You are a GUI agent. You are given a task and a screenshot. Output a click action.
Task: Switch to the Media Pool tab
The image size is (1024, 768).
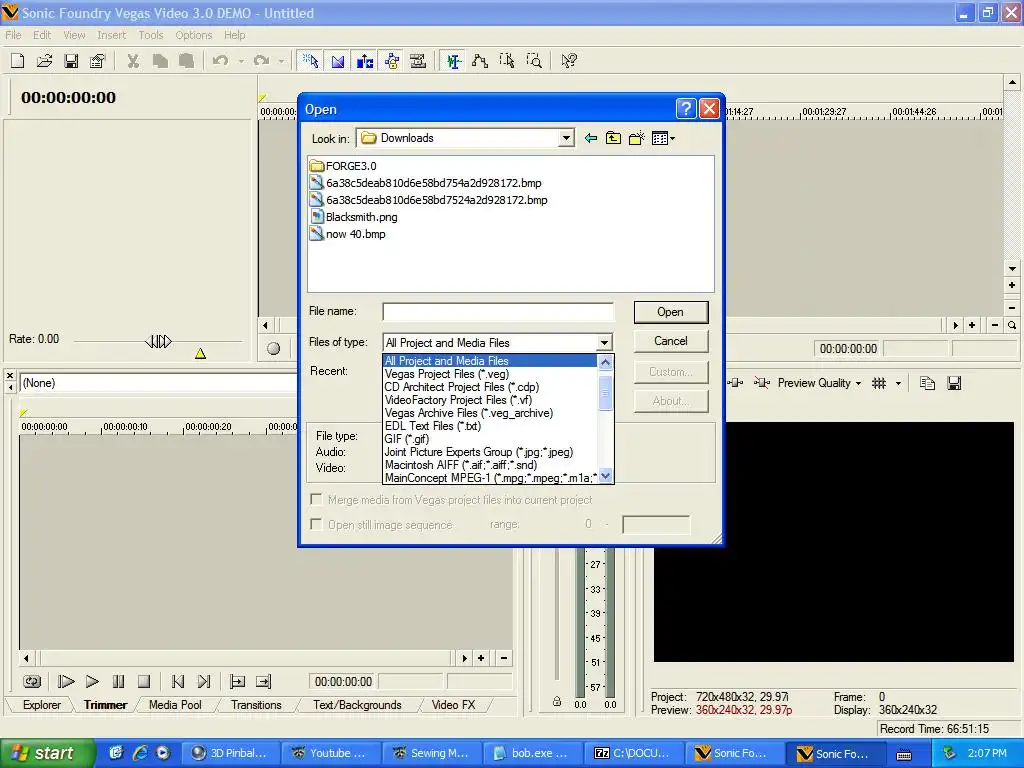175,705
